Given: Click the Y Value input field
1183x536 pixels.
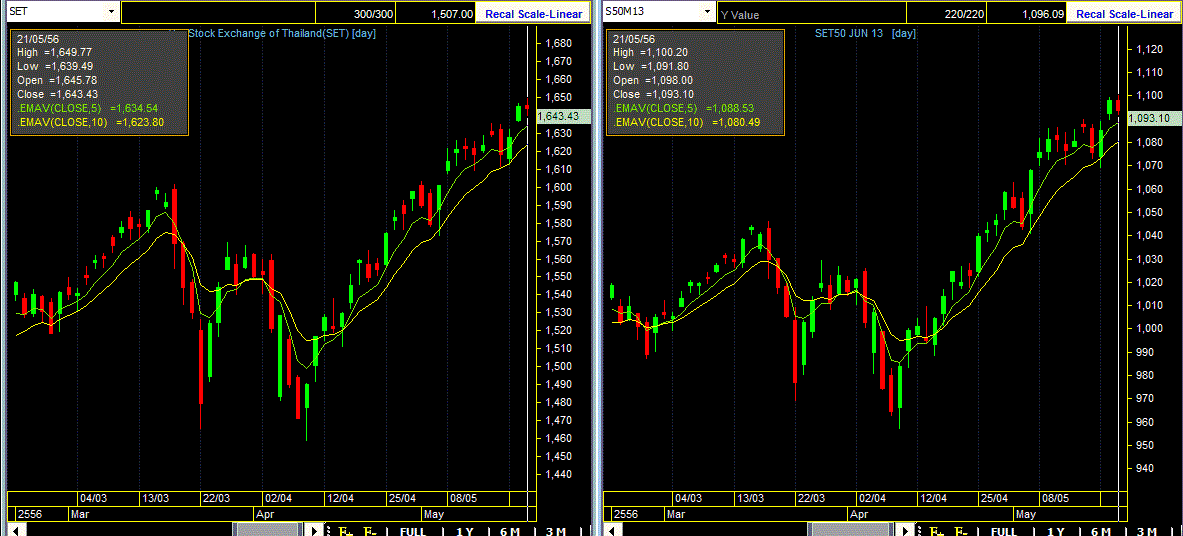Looking at the screenshot, I should [811, 13].
